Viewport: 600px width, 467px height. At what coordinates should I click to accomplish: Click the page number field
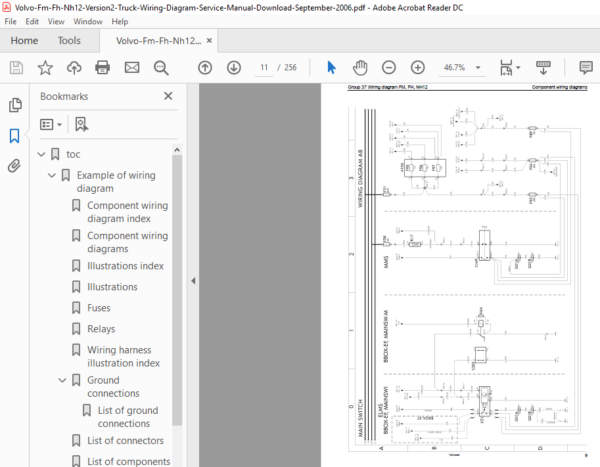click(264, 68)
